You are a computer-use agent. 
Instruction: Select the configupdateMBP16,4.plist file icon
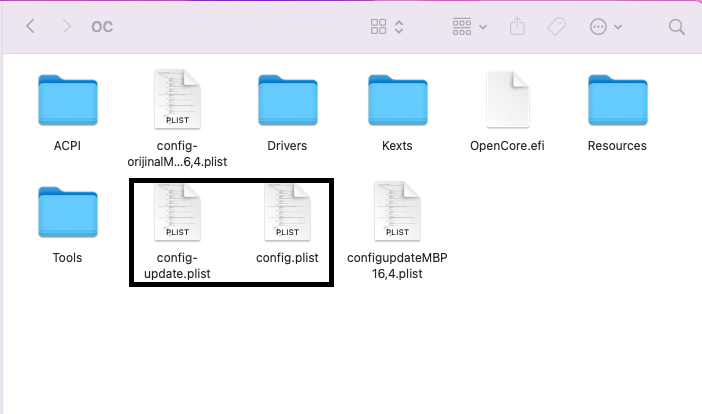(398, 211)
